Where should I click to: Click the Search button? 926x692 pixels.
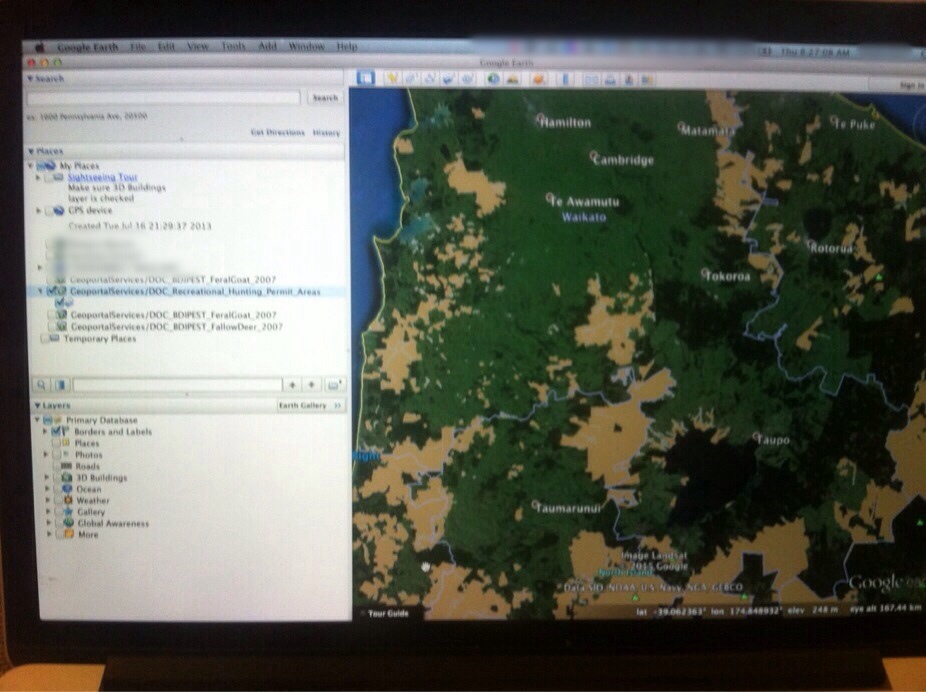tap(325, 97)
